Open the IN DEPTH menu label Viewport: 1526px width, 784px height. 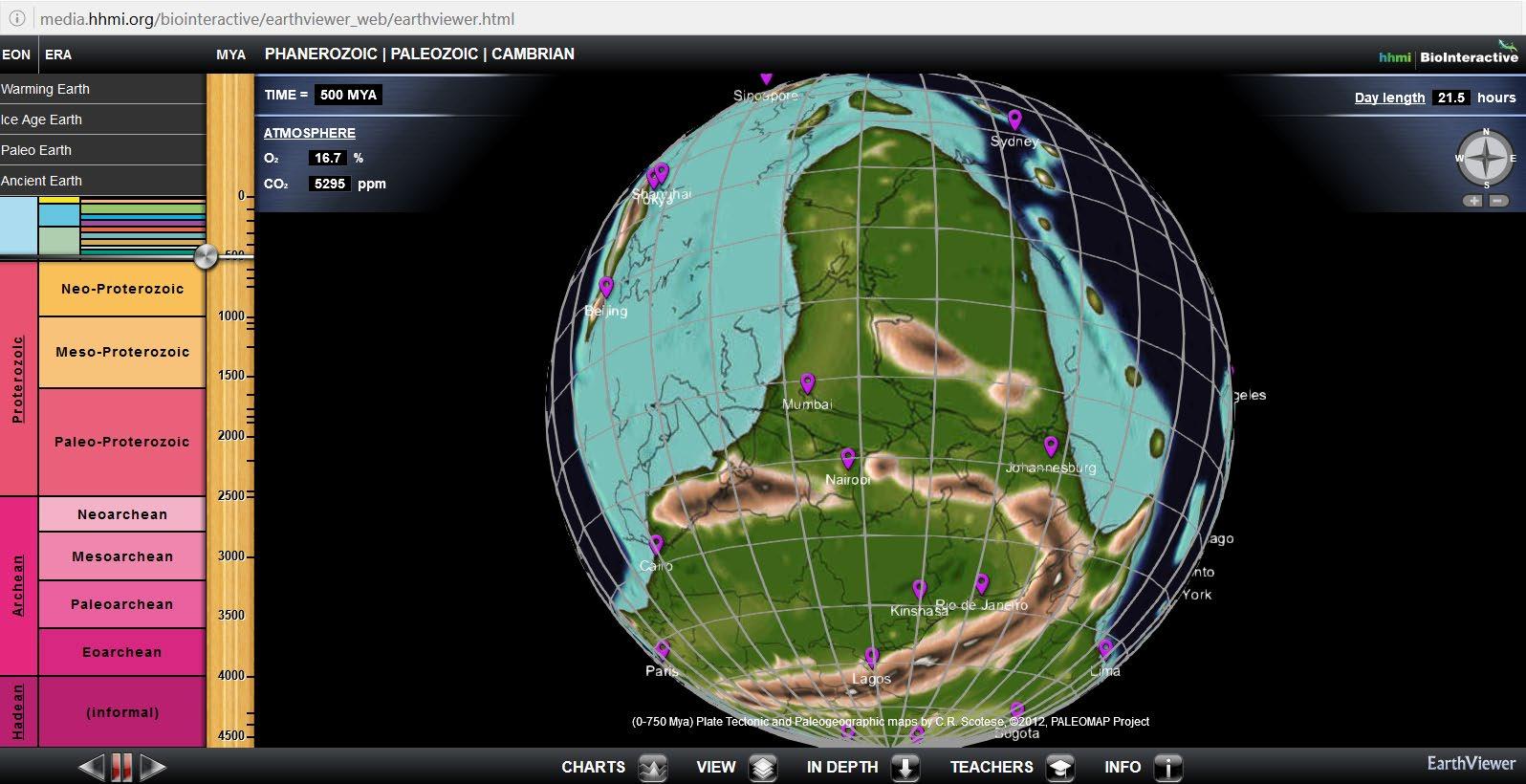(x=842, y=767)
